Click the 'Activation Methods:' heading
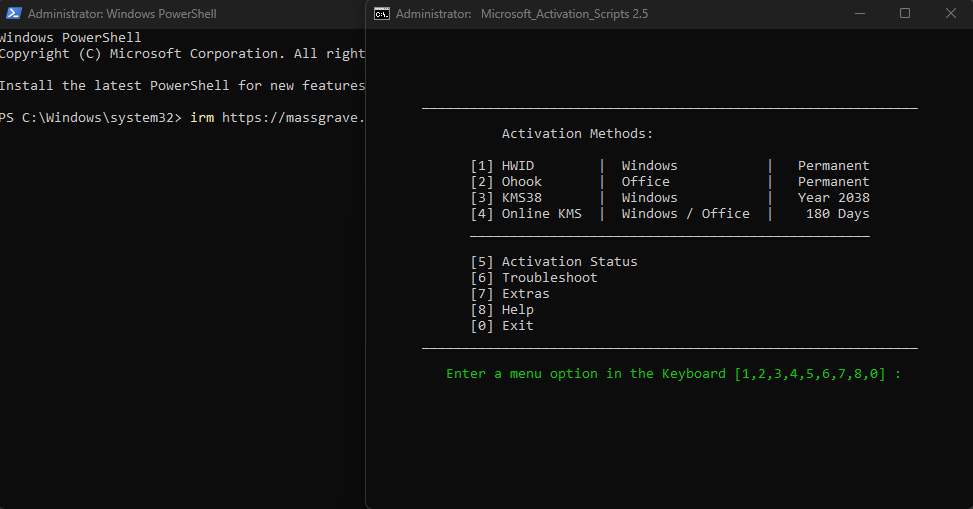Image resolution: width=973 pixels, height=509 pixels. point(577,134)
